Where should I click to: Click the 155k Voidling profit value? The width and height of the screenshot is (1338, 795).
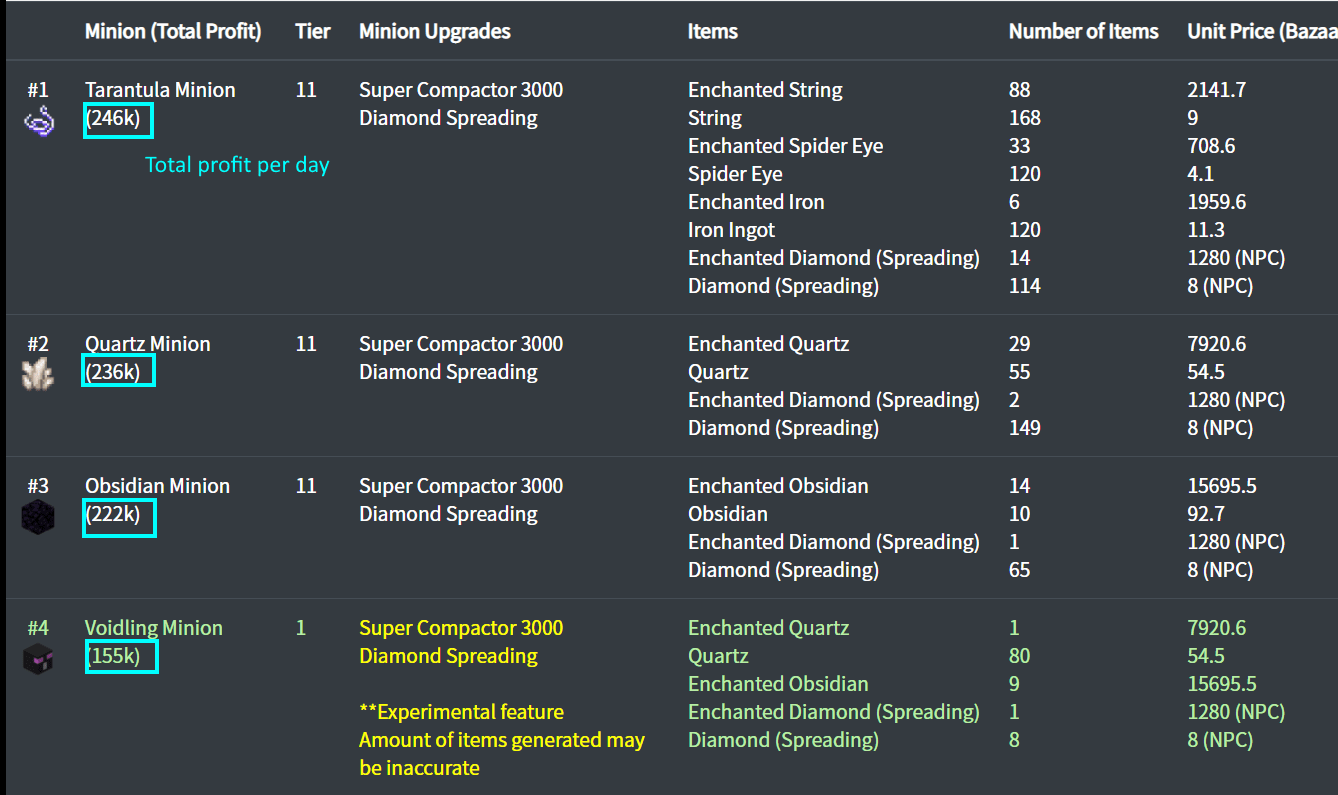120,657
